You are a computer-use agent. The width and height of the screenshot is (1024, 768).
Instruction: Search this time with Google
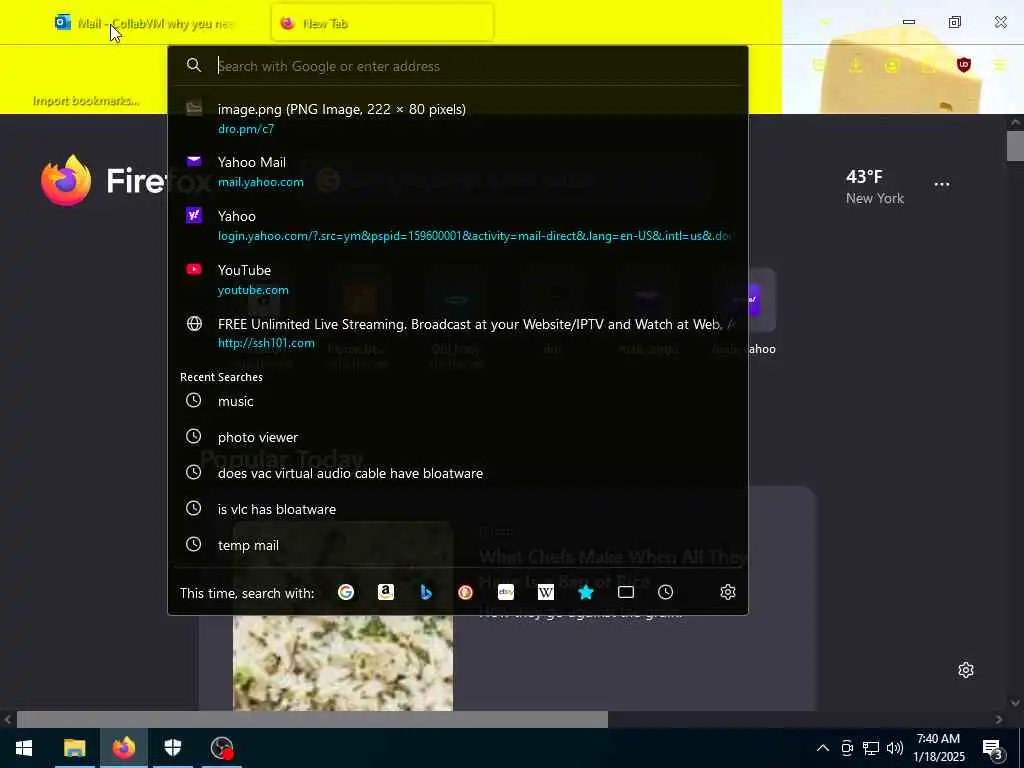click(x=346, y=592)
